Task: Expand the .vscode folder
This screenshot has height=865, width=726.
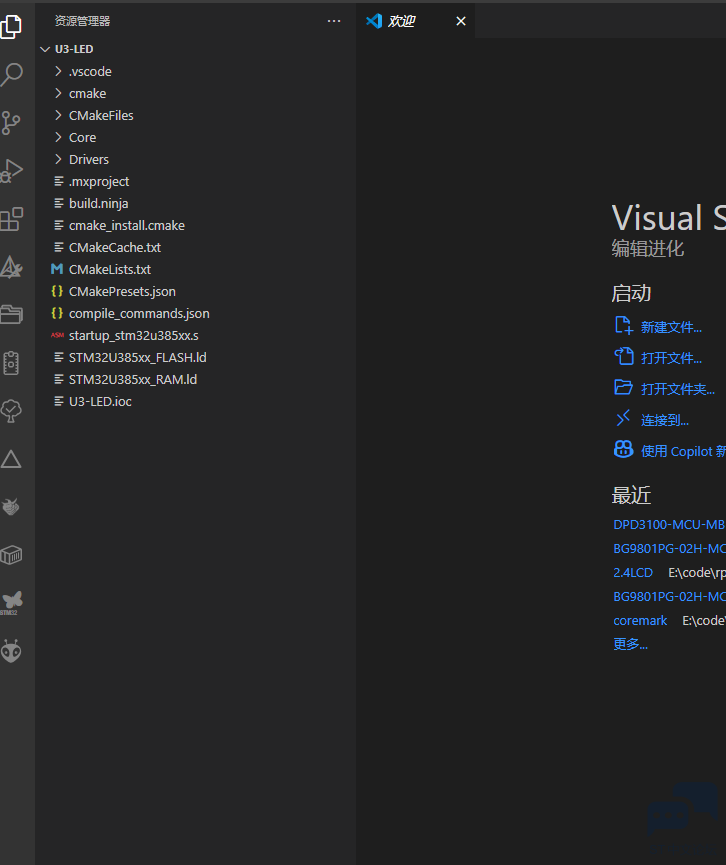Action: point(195,71)
